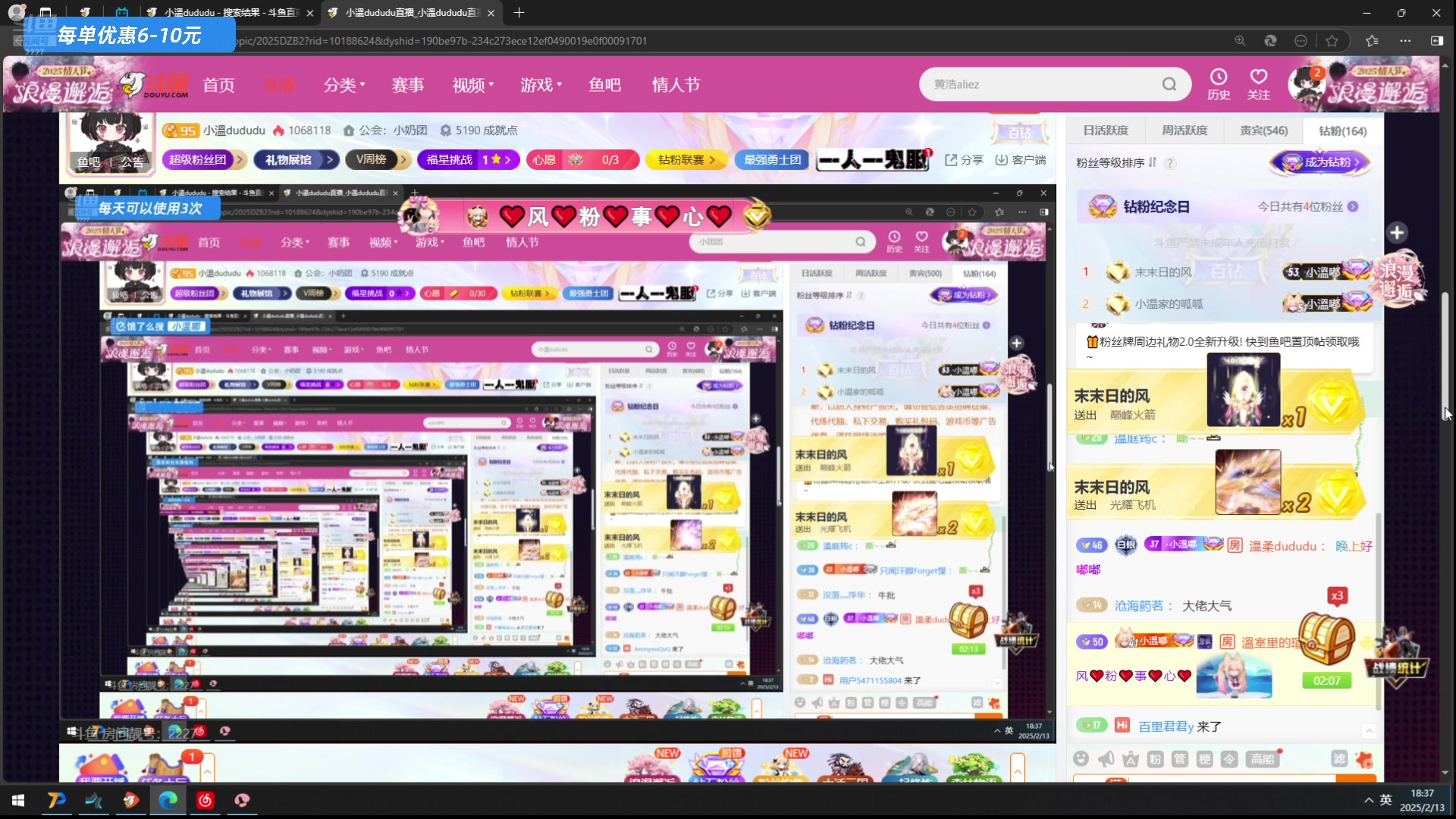
Task: Open the browser favorites list icon
Action: 1372,41
